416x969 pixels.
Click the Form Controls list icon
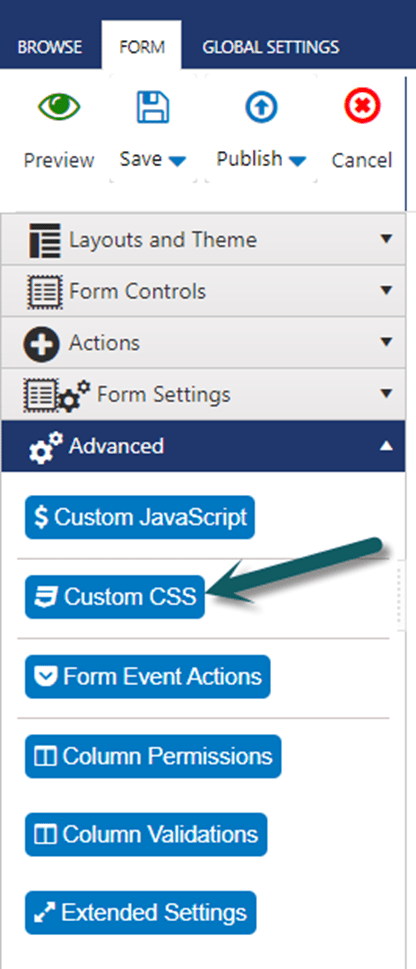[45, 291]
